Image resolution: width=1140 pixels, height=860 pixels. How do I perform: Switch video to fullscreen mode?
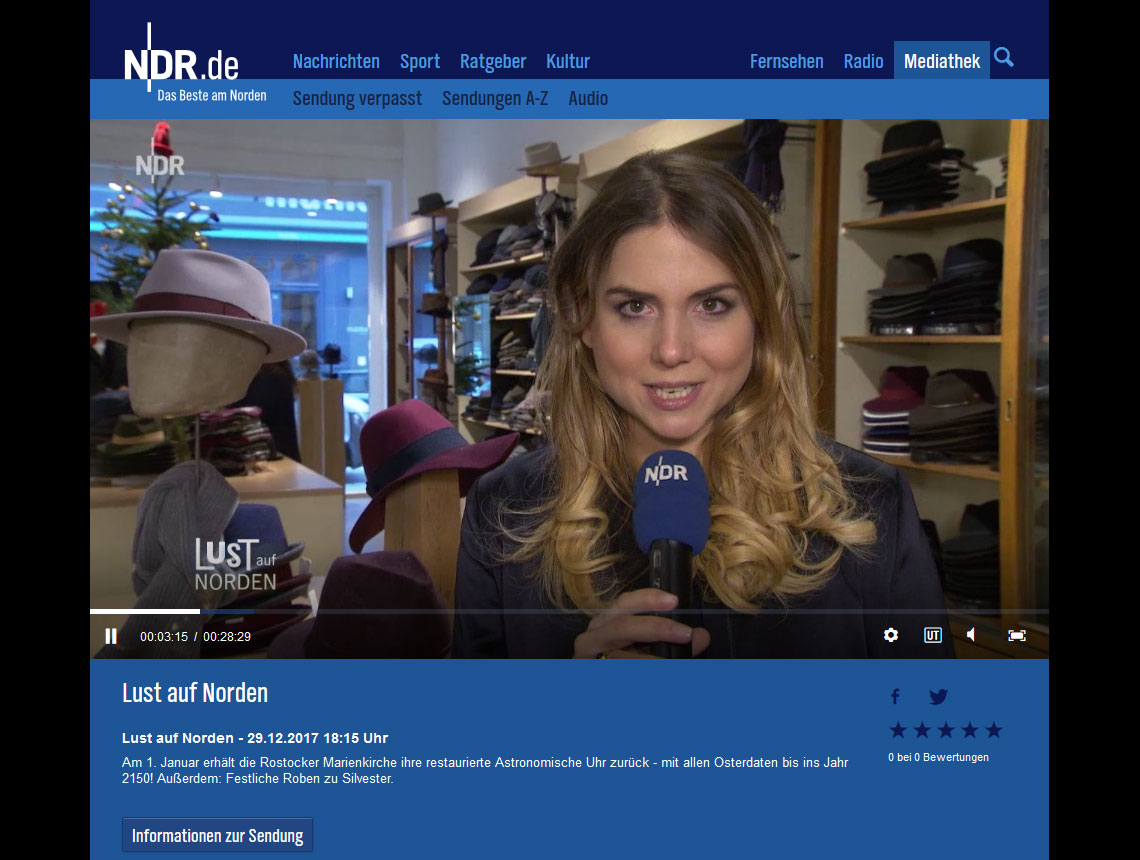point(1016,635)
